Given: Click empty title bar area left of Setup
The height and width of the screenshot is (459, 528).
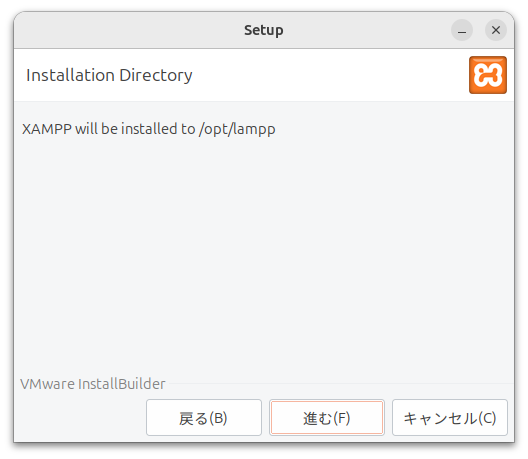Looking at the screenshot, I should pyautogui.click(x=128, y=30).
